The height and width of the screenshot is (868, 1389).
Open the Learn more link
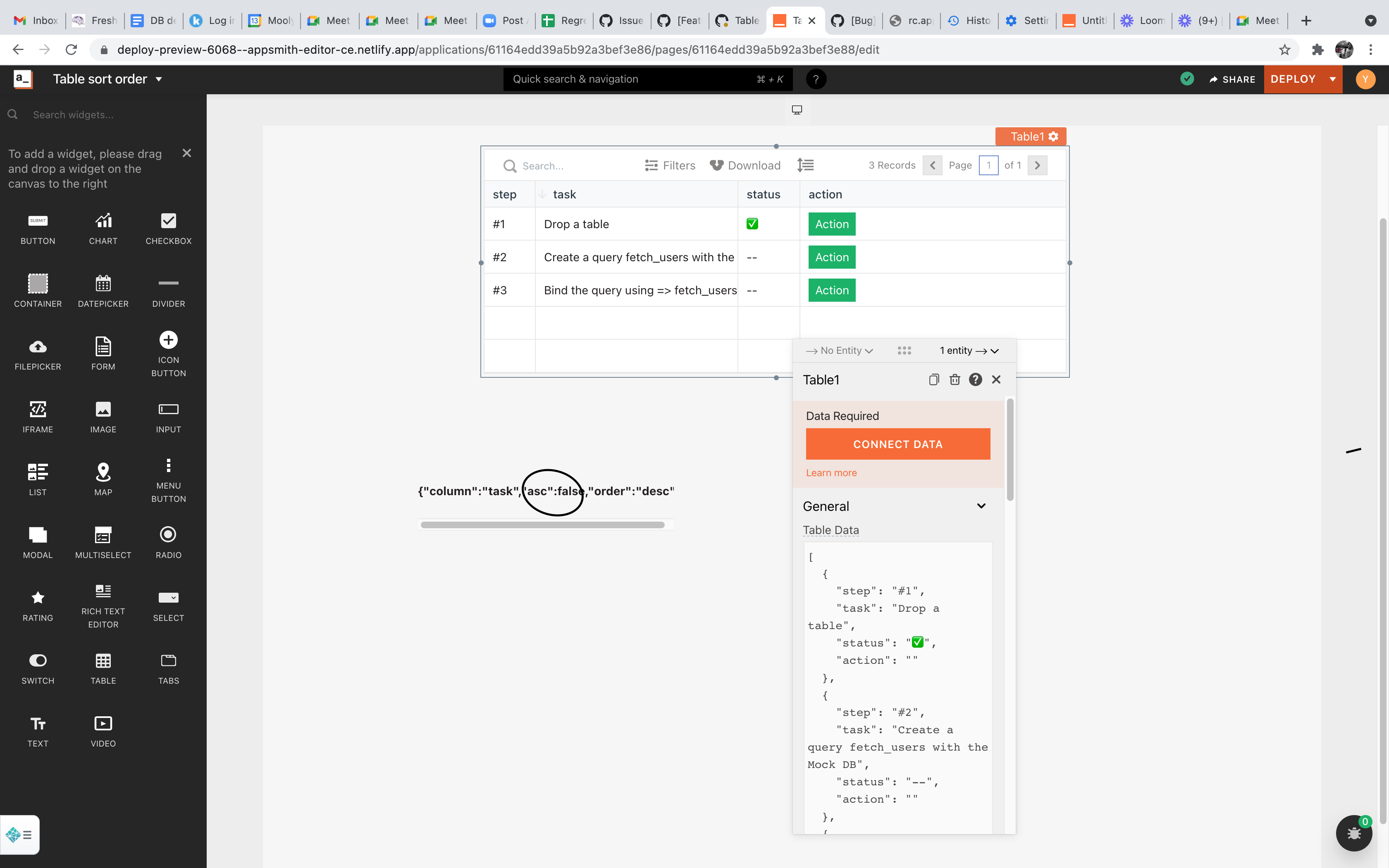[831, 472]
